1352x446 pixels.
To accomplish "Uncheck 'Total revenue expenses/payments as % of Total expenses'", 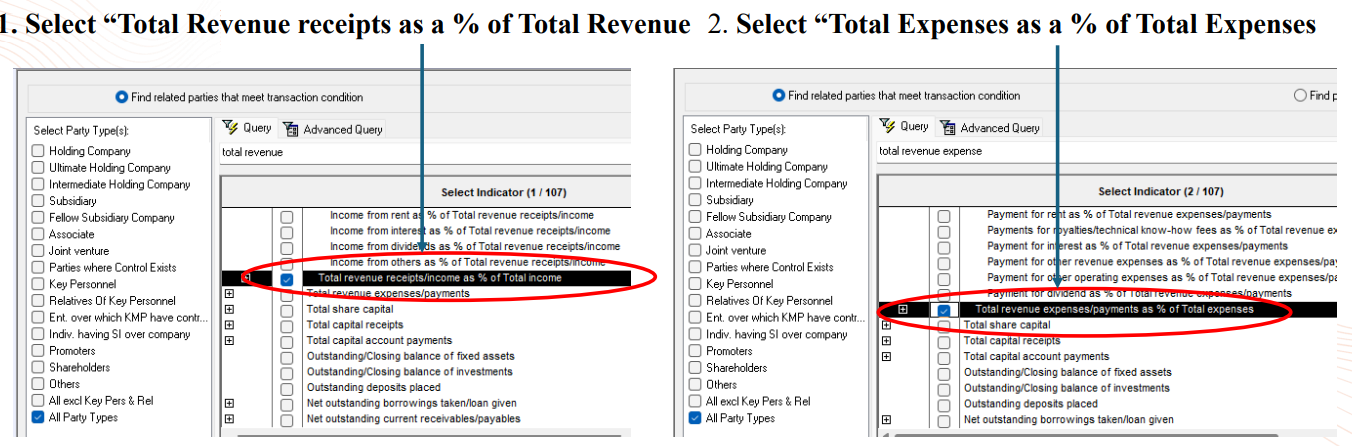I will (x=944, y=311).
